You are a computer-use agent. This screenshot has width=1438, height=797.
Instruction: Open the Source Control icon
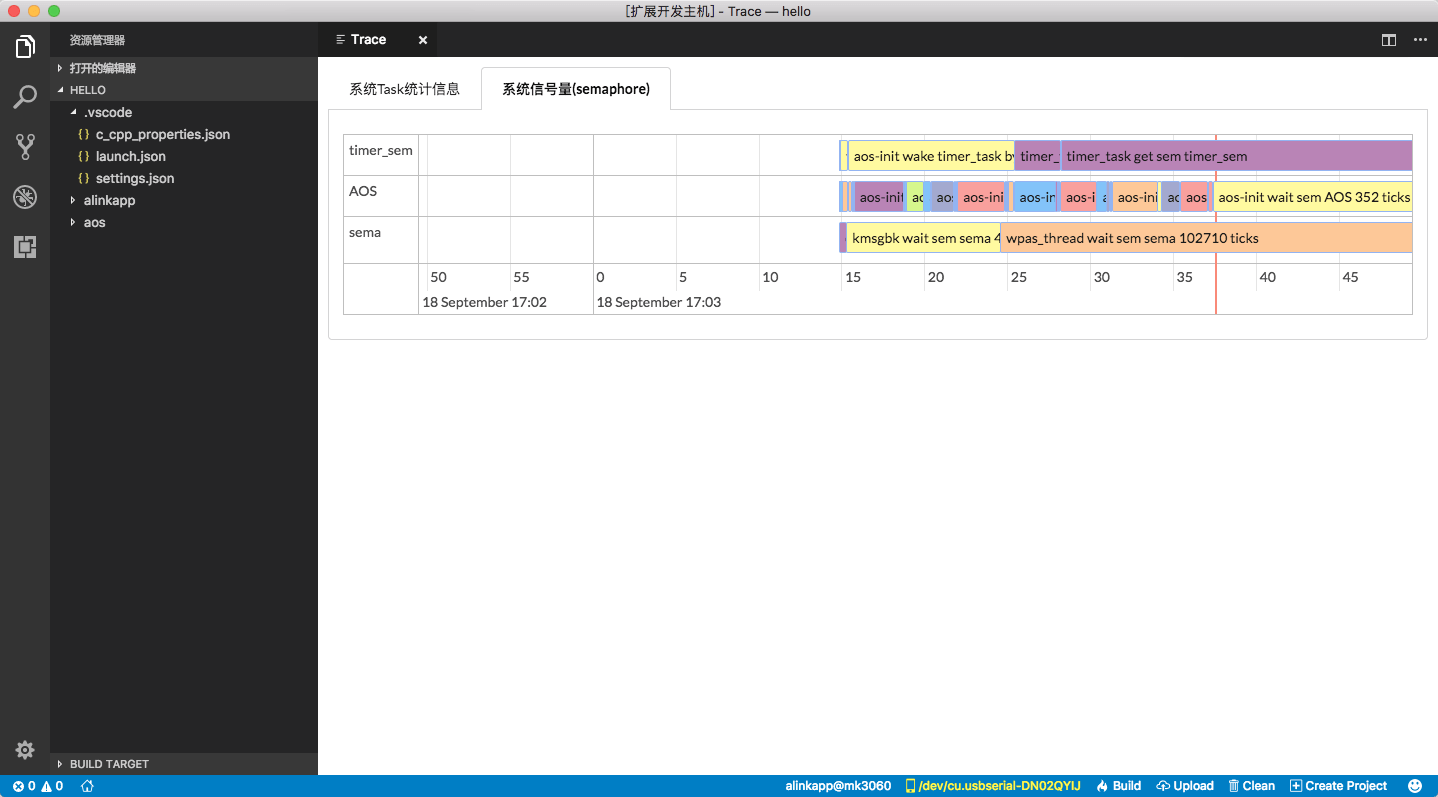[25, 147]
